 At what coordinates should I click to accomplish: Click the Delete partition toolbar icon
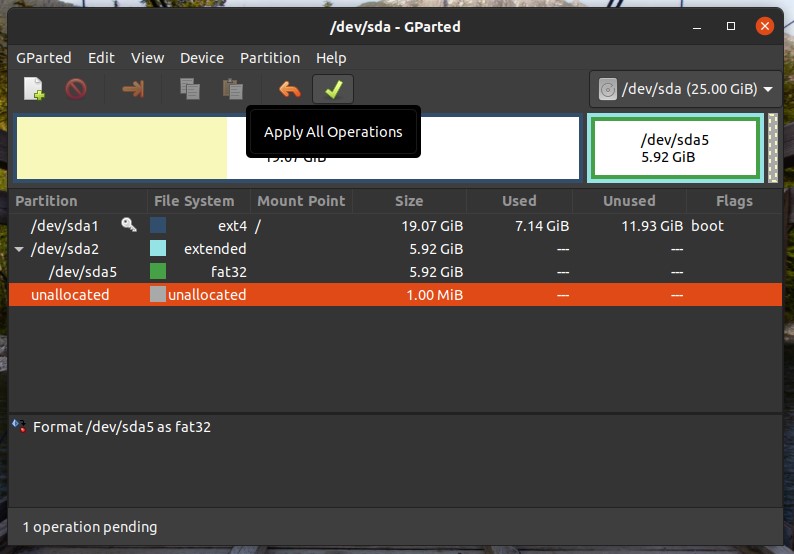76,90
